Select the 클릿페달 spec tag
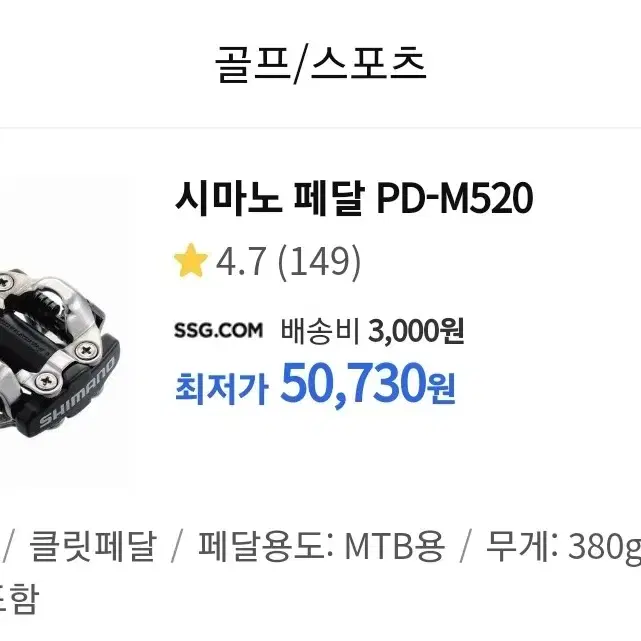Image resolution: width=641 pixels, height=641 pixels. (93, 546)
